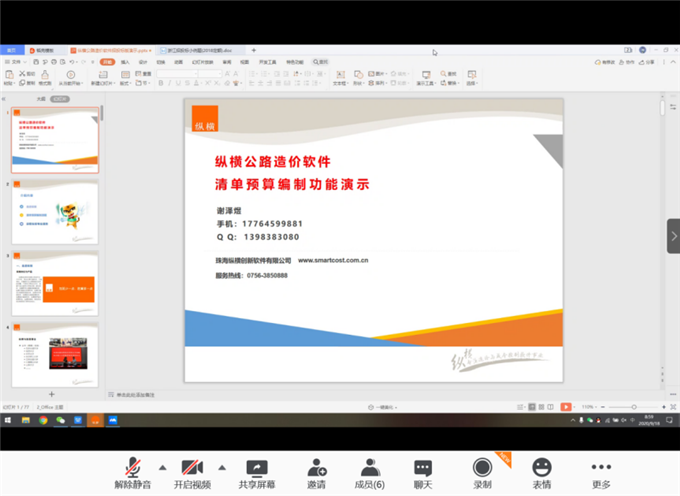Select slide 4 thumbnail with red photo
The width and height of the screenshot is (680, 496).
click(x=55, y=354)
